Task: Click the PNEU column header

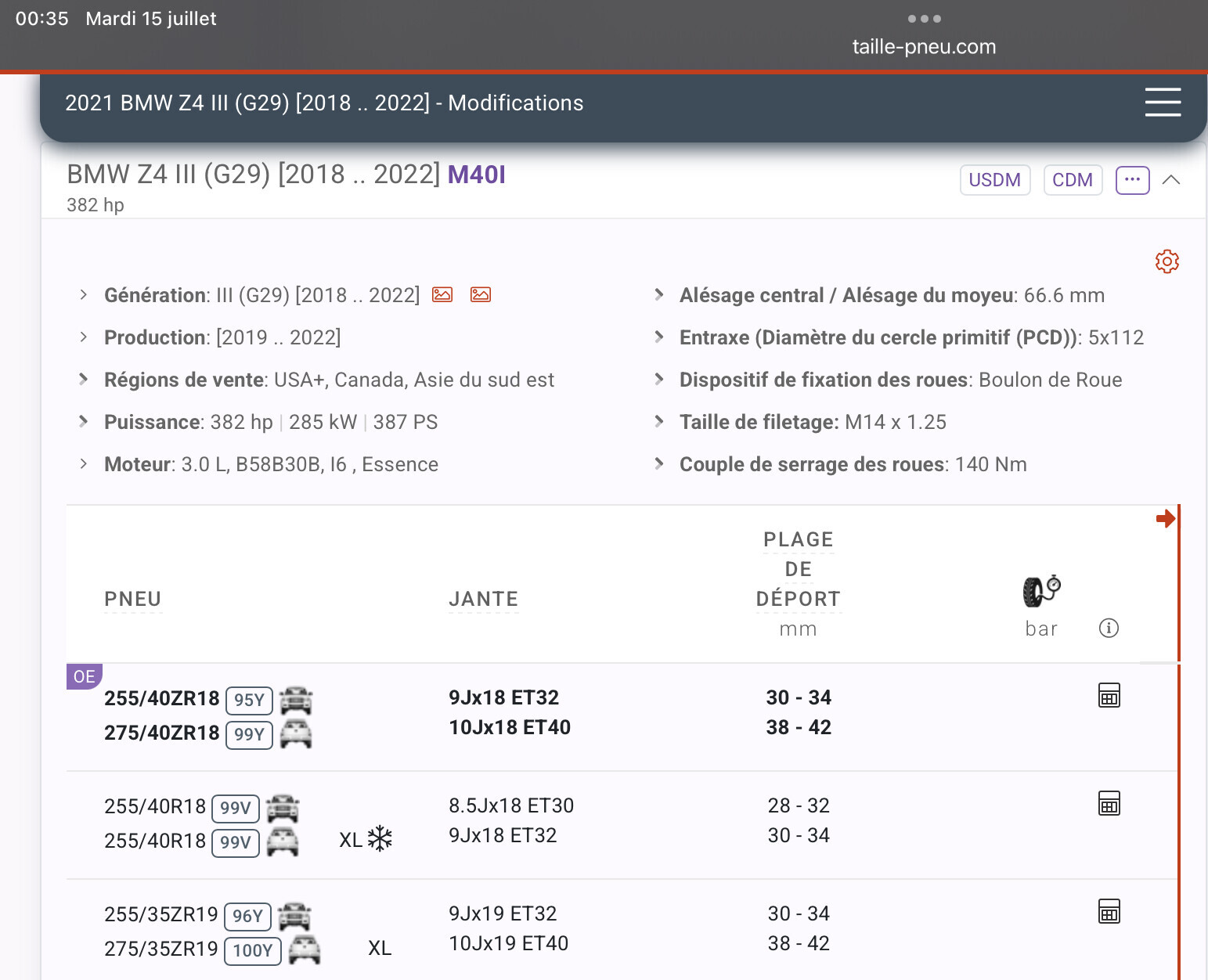Action: 133,599
